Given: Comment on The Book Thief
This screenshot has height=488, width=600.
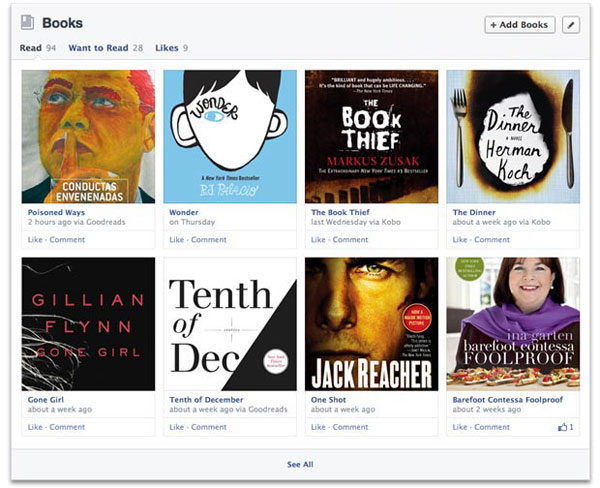Looking at the screenshot, I should pos(350,240).
